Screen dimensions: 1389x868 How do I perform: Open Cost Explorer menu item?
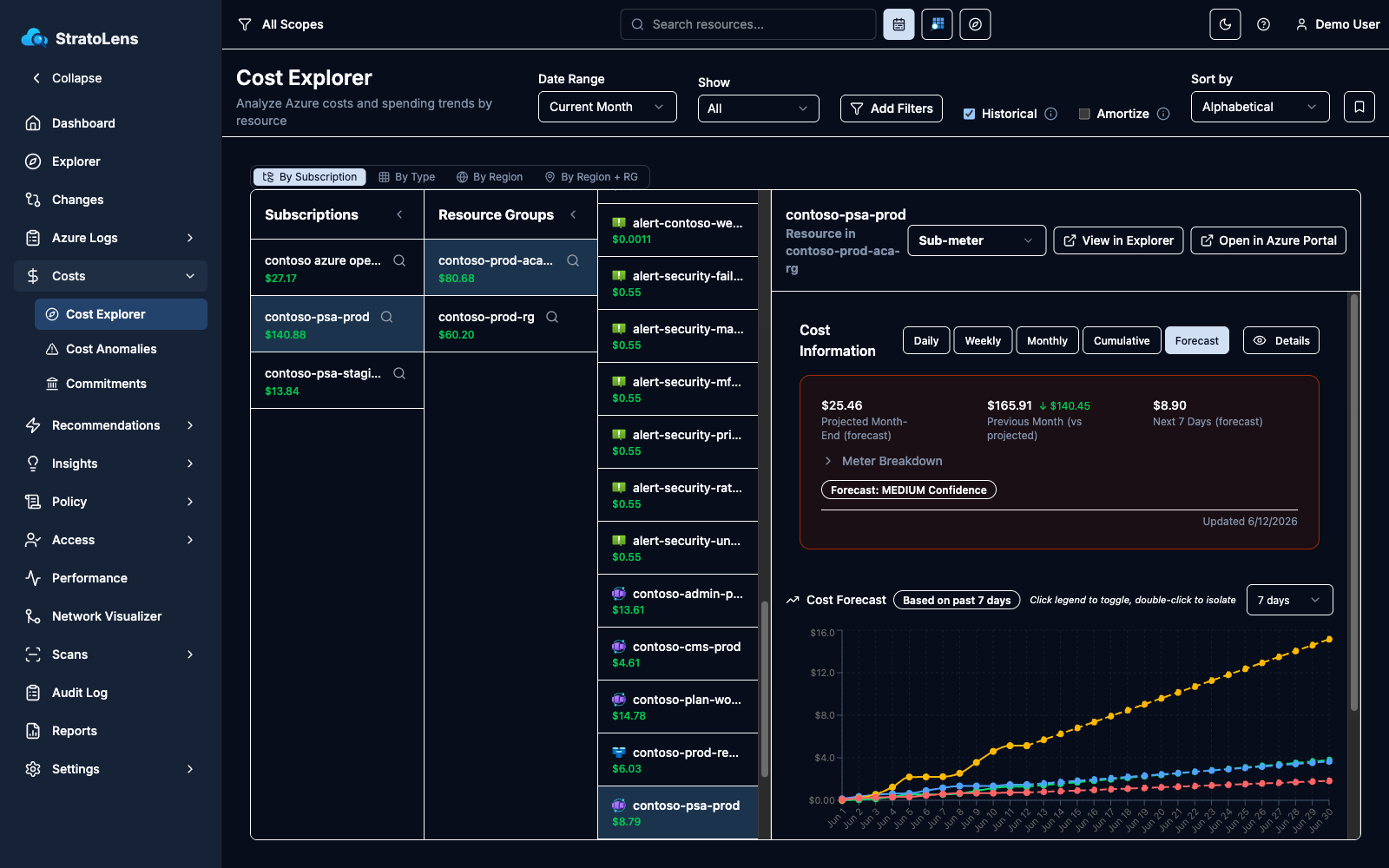tap(121, 314)
